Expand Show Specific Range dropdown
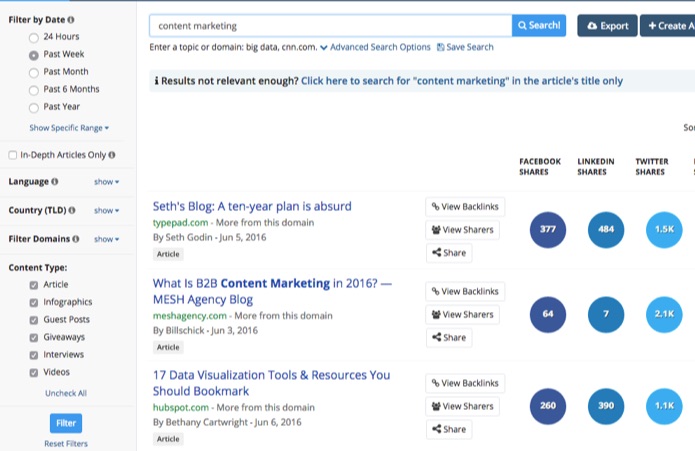The image size is (695, 451). [69, 128]
